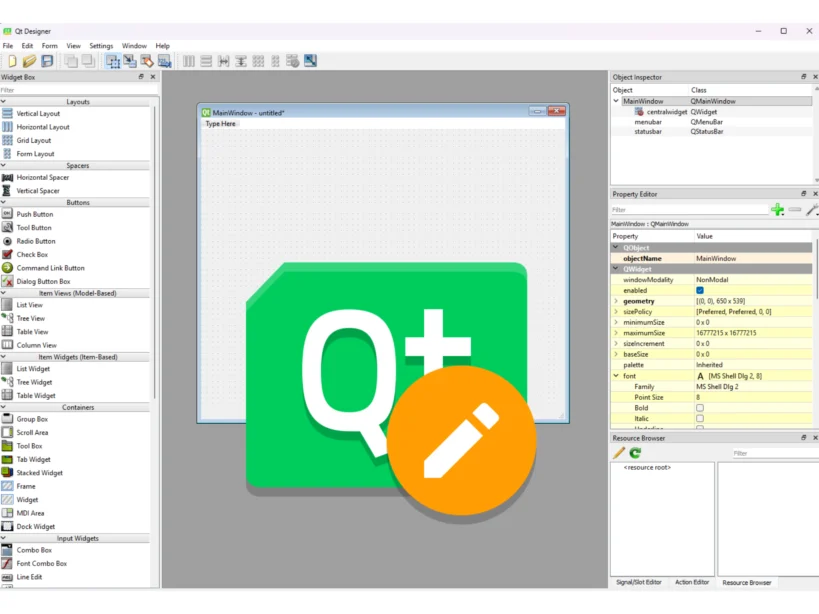
Task: Select Check Box in Widget Box
Action: pyautogui.click(x=32, y=254)
